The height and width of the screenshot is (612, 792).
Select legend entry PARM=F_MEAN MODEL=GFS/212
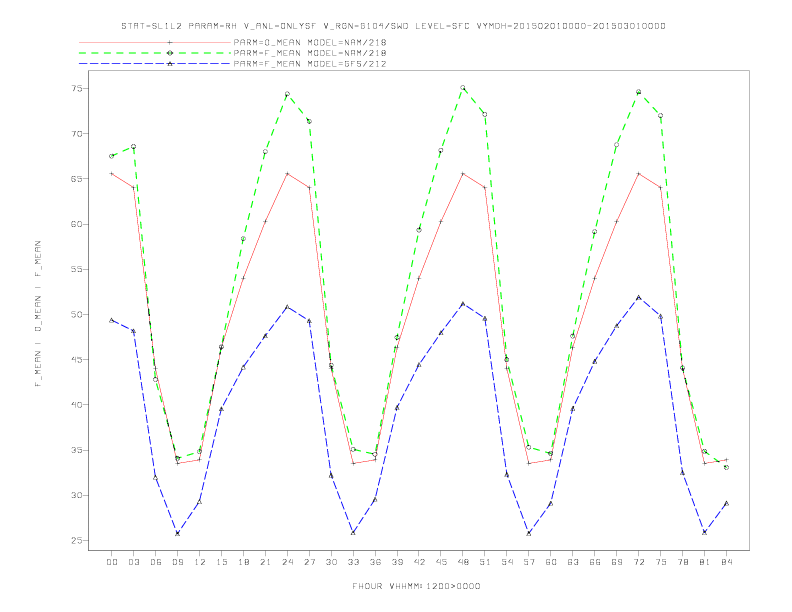(x=310, y=64)
